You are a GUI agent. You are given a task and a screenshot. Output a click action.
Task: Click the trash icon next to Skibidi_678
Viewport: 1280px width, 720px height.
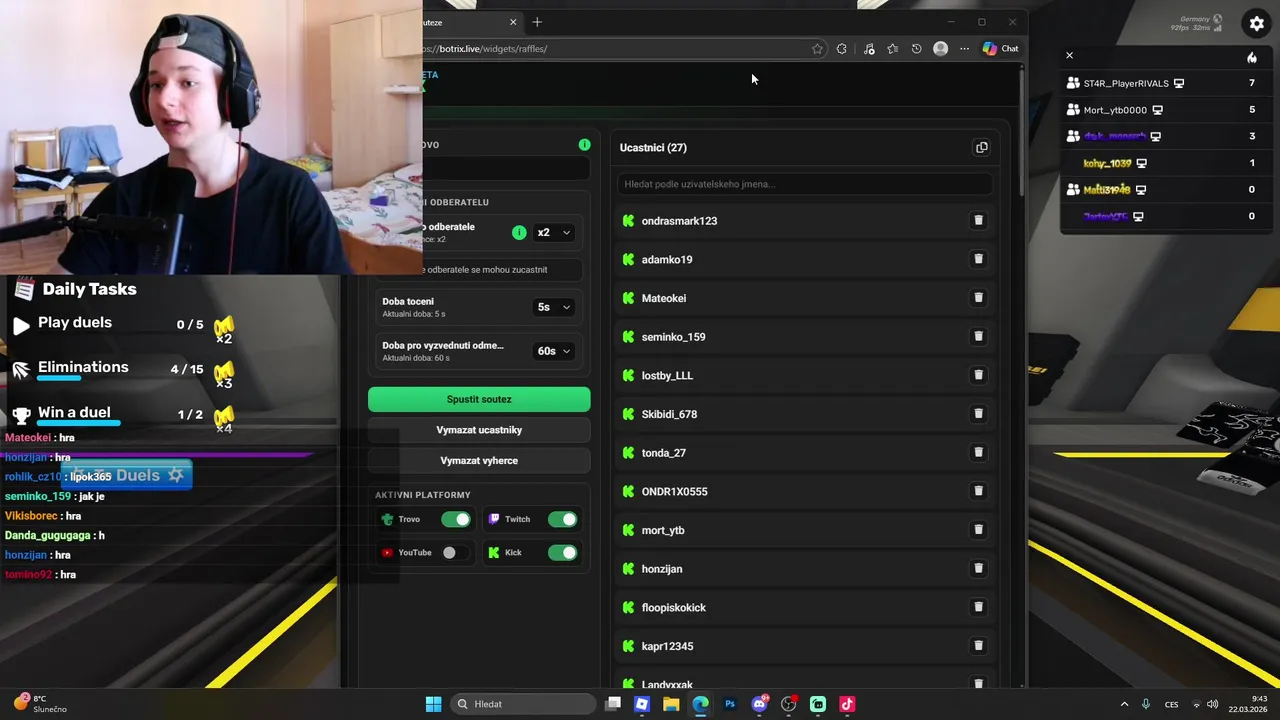[x=979, y=413]
